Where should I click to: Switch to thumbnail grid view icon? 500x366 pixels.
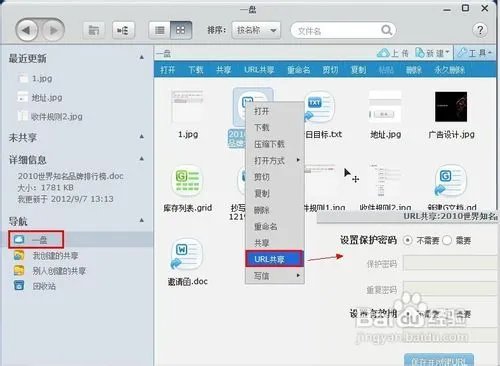[181, 30]
